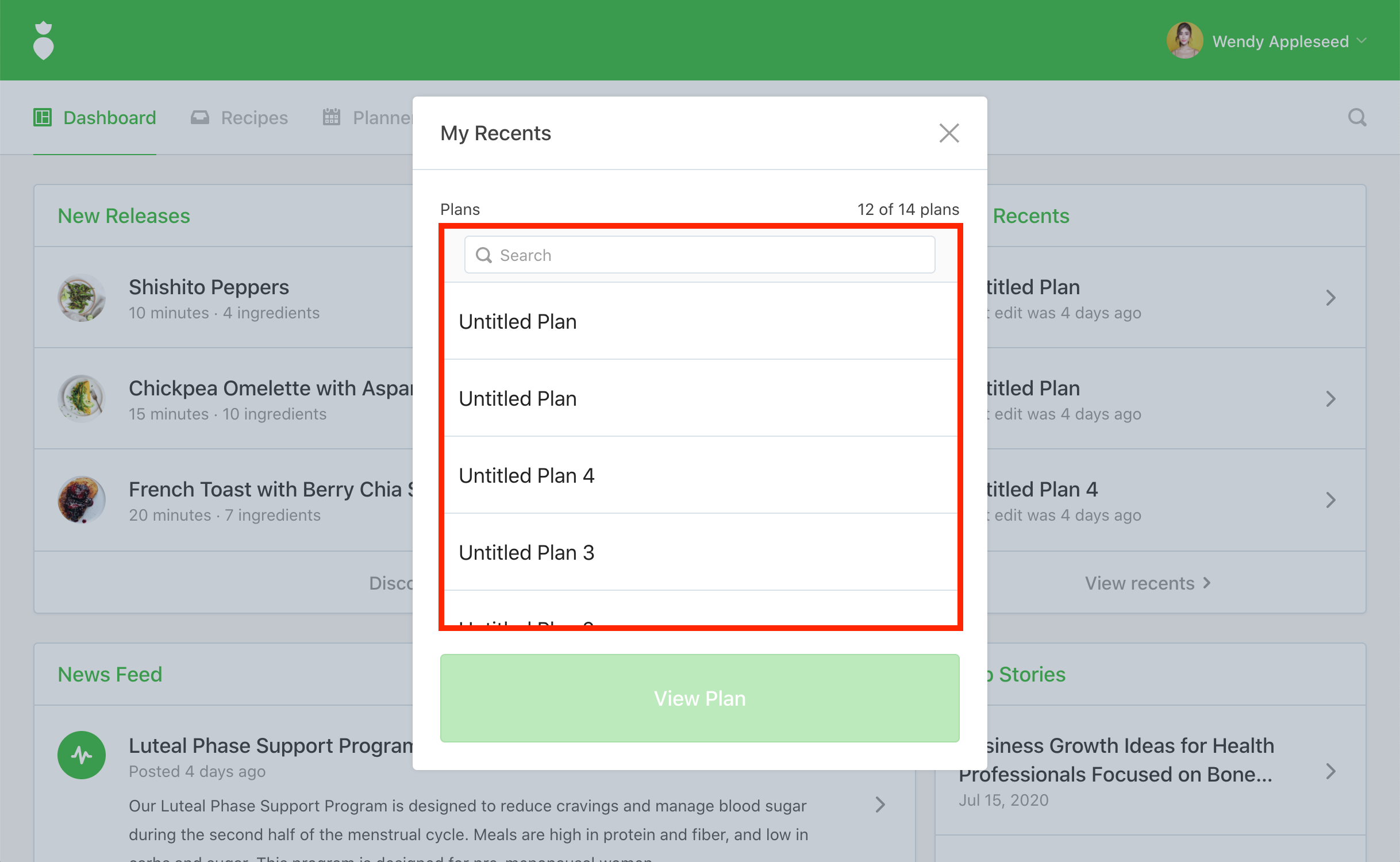Close the My Recents dialog
The width and height of the screenshot is (1400, 862).
(x=949, y=133)
